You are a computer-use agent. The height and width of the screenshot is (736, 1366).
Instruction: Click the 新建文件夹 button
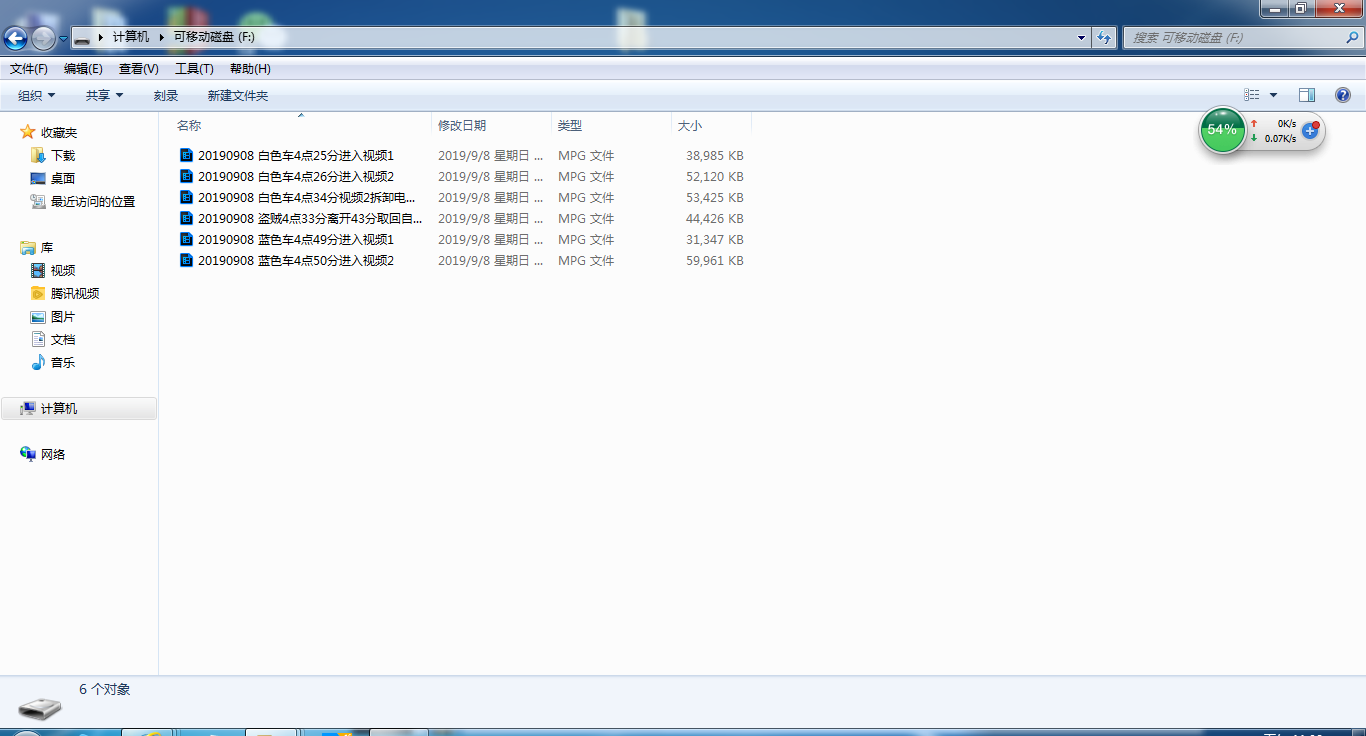click(238, 96)
